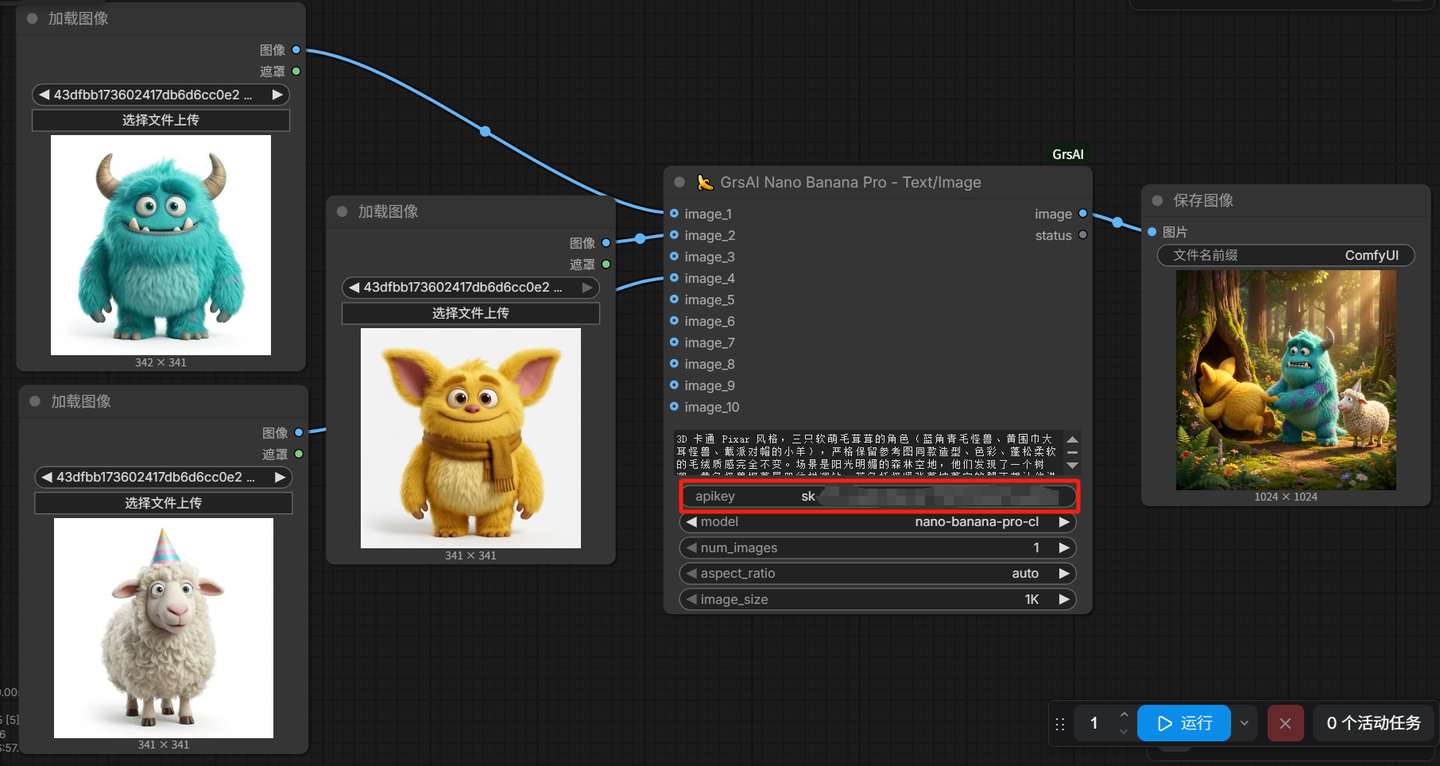Screen dimensions: 1440x766
Task: Choose previous image file on the yellow monster node
Action: coord(354,288)
